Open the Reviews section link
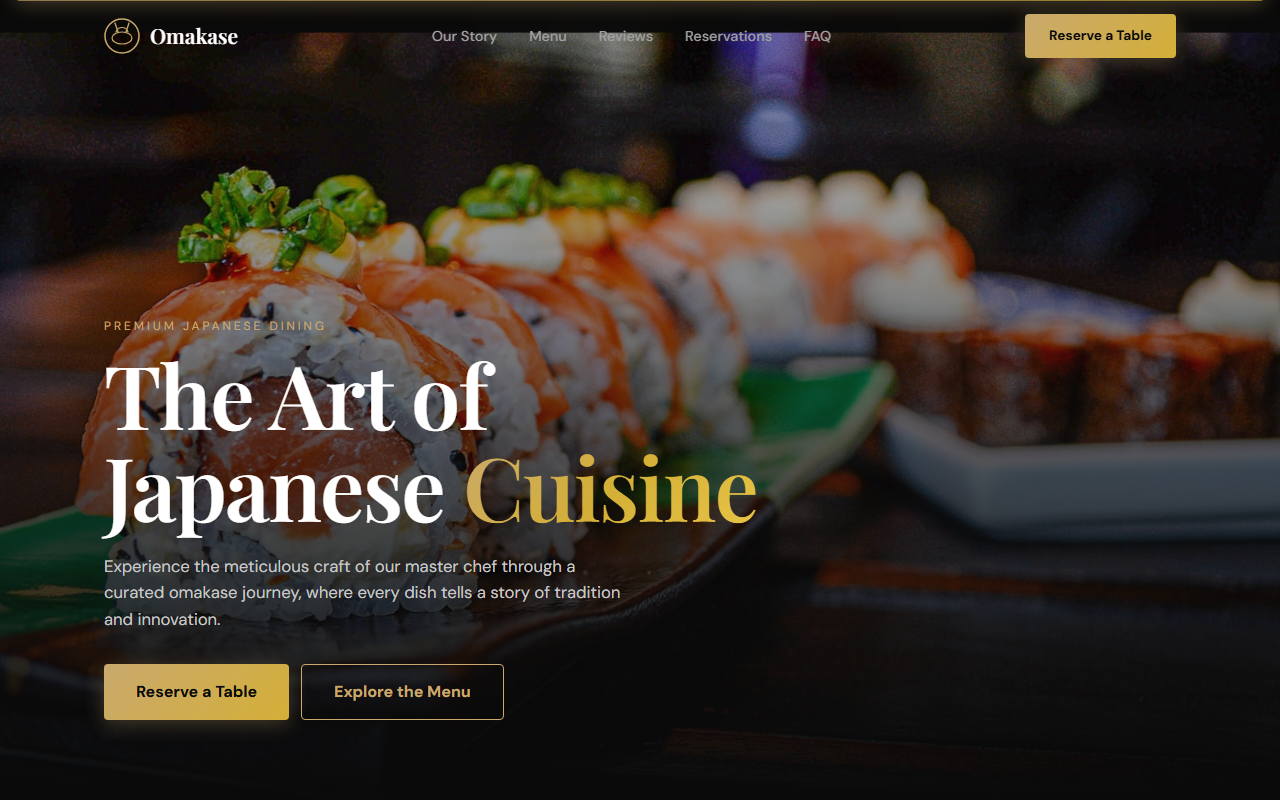 click(x=626, y=36)
